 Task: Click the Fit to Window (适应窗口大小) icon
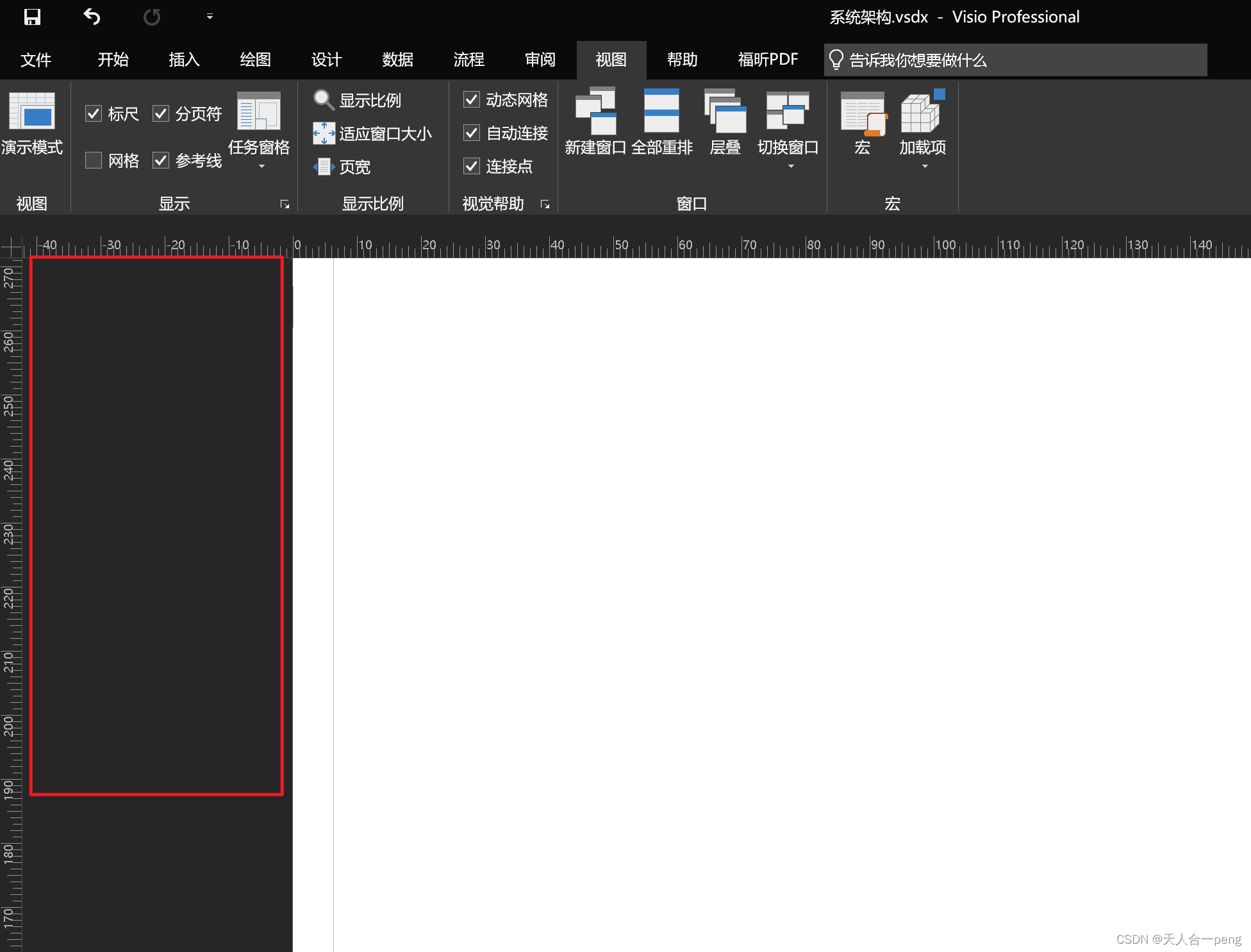[324, 133]
